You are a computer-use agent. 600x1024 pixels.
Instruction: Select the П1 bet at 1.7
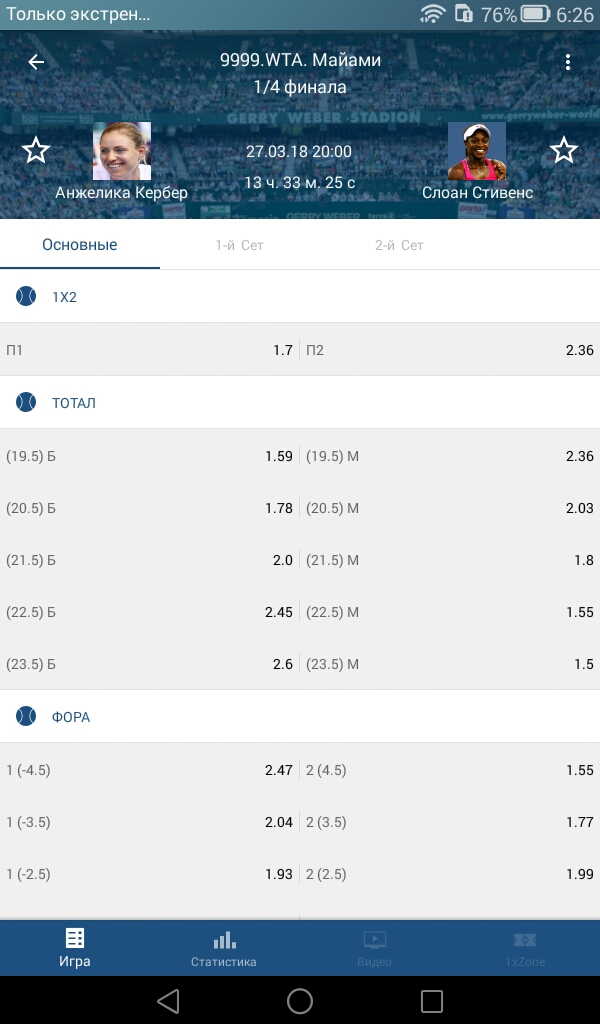(x=150, y=350)
